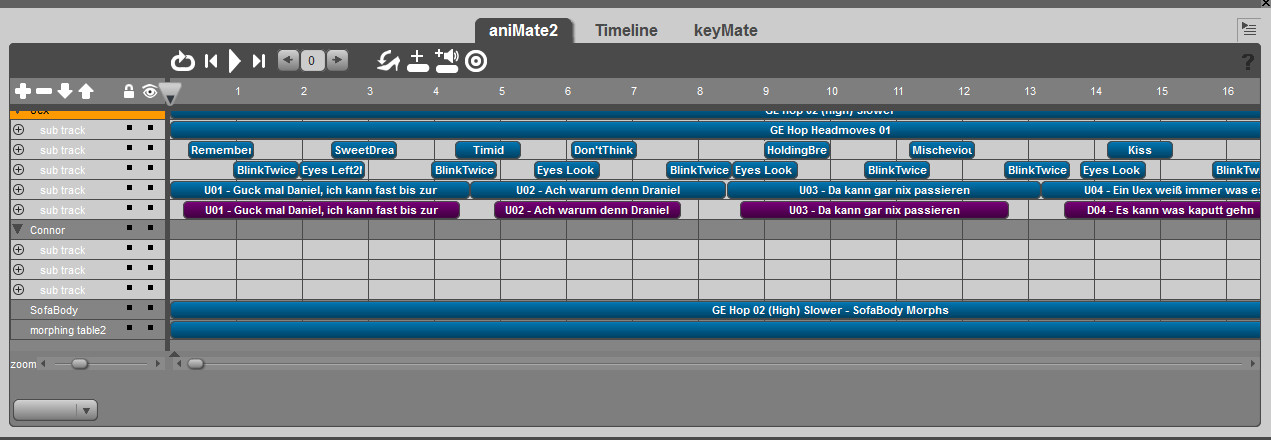The height and width of the screenshot is (440, 1271).
Task: Collapse the Connor track group
Action: [x=18, y=230]
